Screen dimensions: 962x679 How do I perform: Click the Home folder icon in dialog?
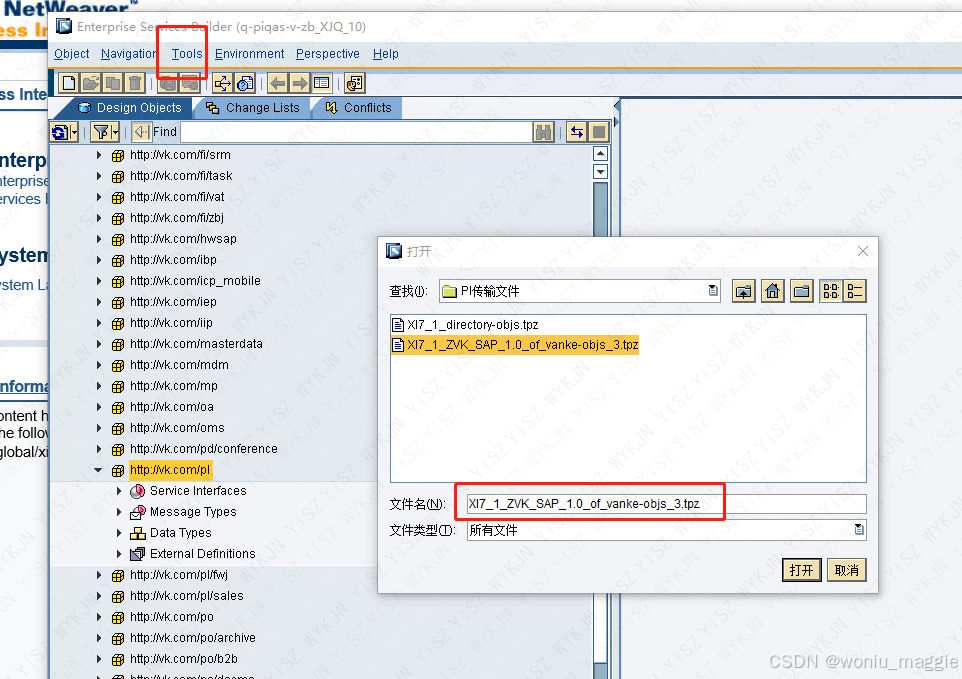(772, 291)
